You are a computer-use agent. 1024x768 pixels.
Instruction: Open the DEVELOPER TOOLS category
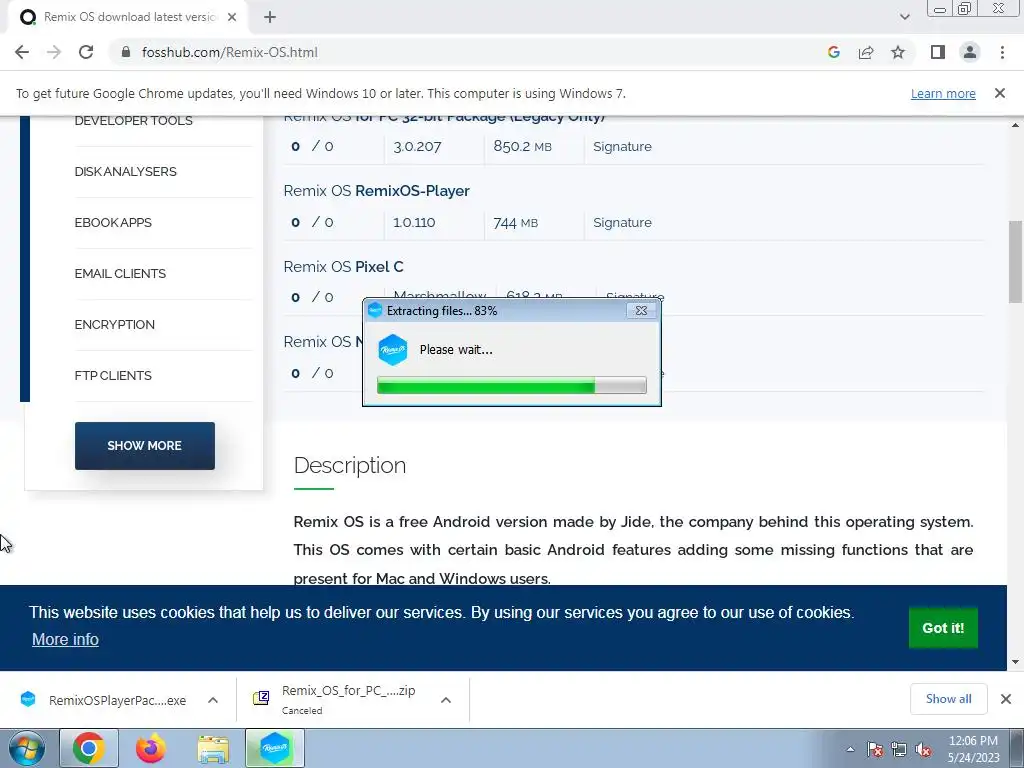133,121
